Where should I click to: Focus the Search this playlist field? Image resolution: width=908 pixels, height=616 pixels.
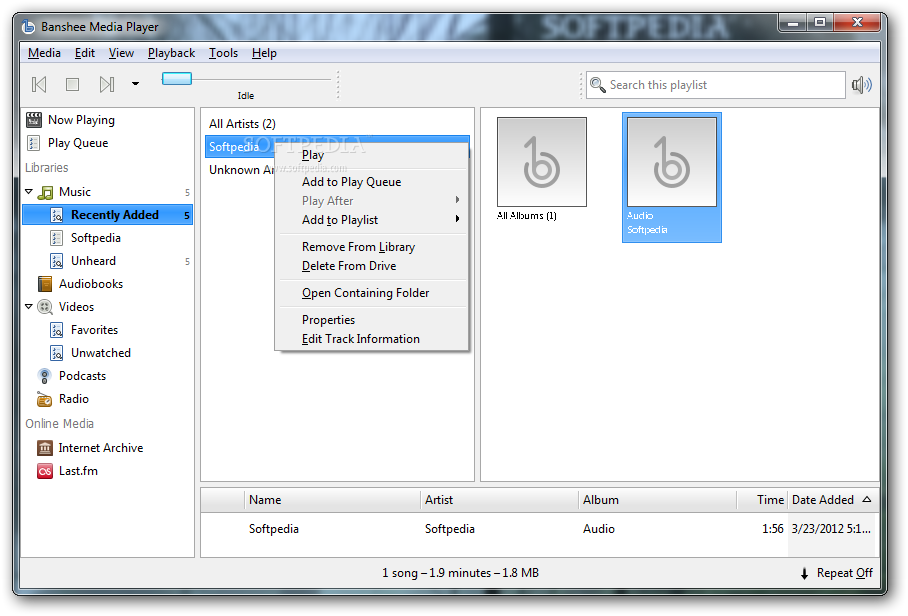(715, 85)
